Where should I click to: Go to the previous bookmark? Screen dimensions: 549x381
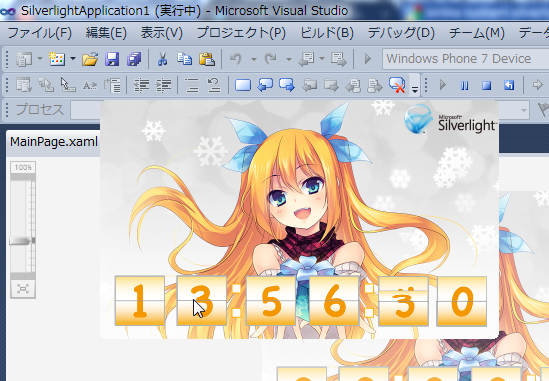265,85
